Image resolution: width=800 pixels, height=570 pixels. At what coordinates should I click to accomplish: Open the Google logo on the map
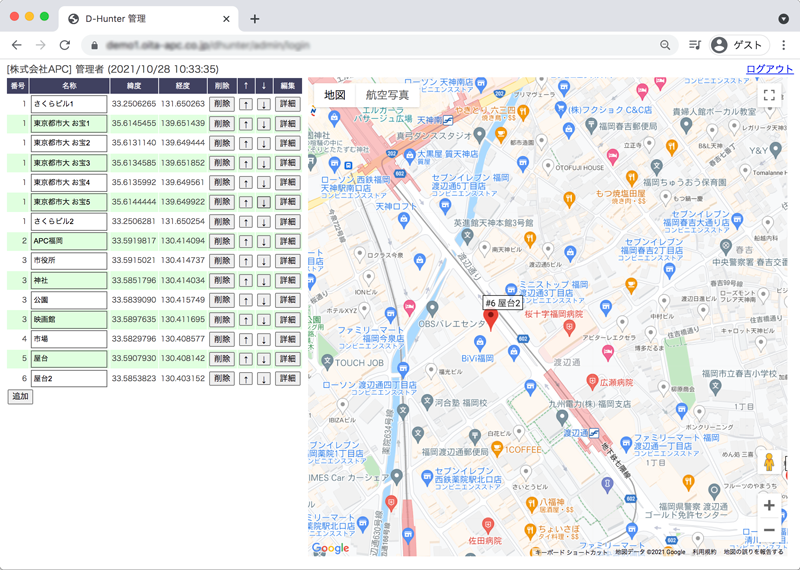(x=331, y=548)
